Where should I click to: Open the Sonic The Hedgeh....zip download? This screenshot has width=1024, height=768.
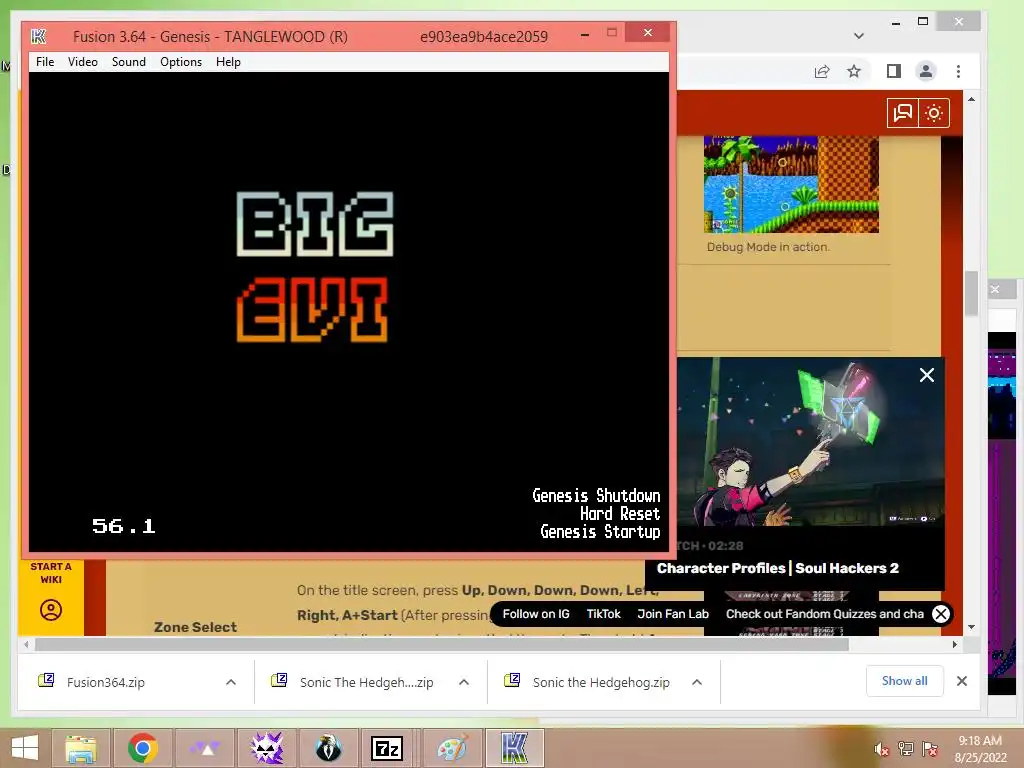tap(366, 682)
